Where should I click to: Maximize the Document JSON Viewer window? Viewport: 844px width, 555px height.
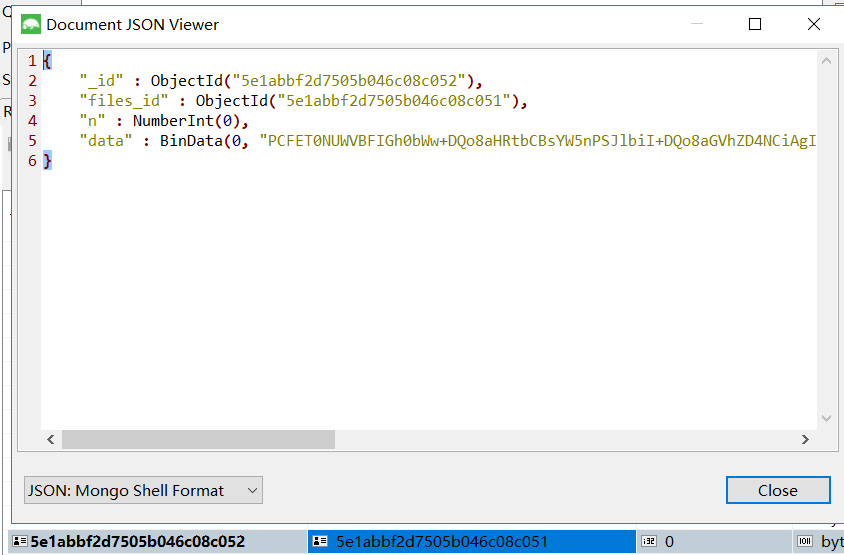point(755,24)
